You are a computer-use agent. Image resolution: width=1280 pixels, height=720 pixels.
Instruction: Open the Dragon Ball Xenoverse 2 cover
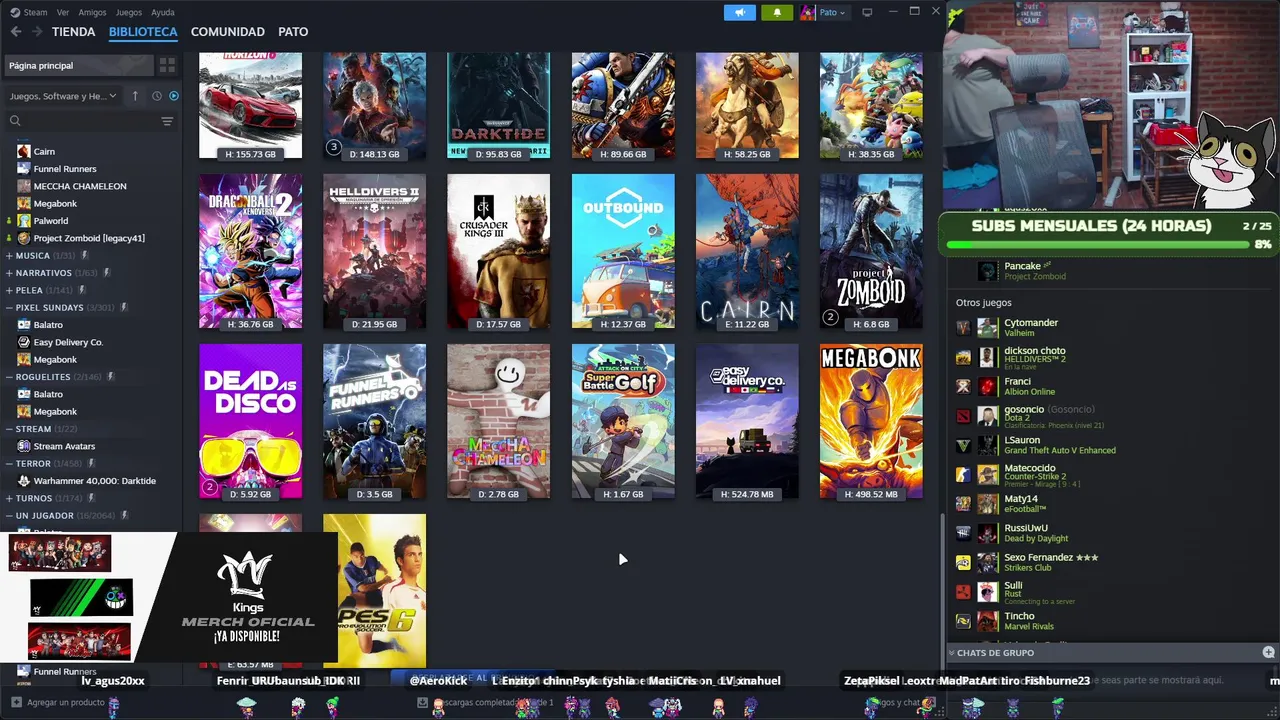250,251
